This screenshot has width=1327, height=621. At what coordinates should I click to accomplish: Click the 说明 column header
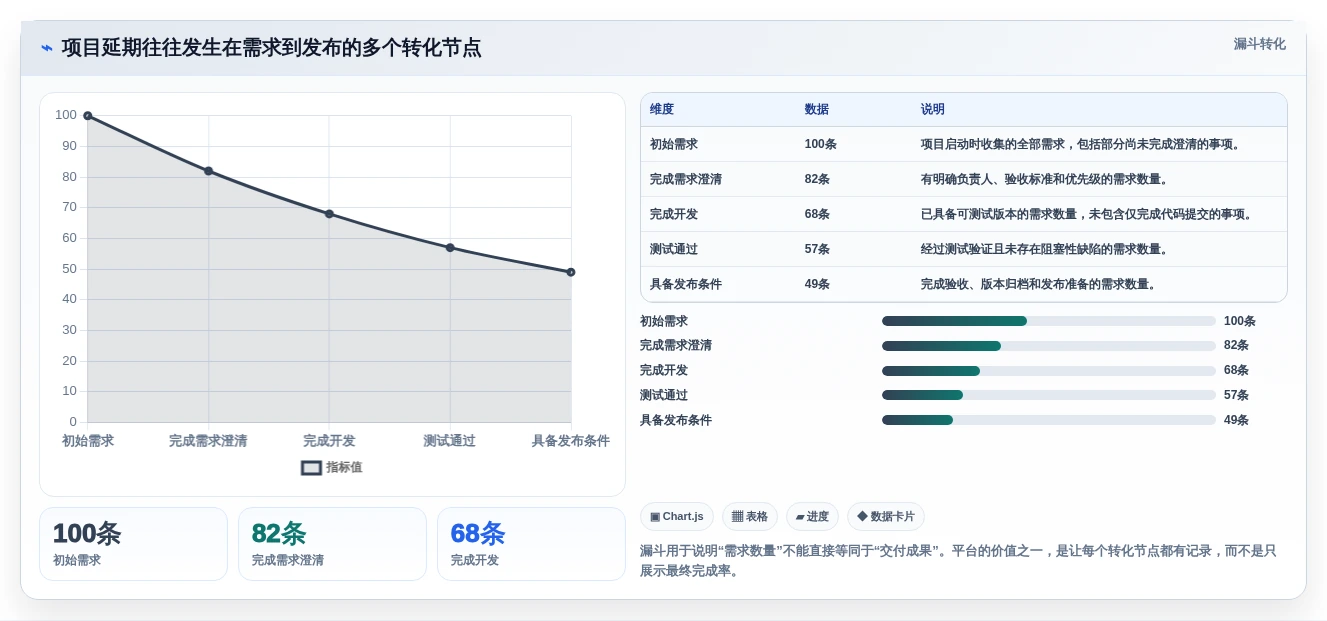[x=933, y=109]
